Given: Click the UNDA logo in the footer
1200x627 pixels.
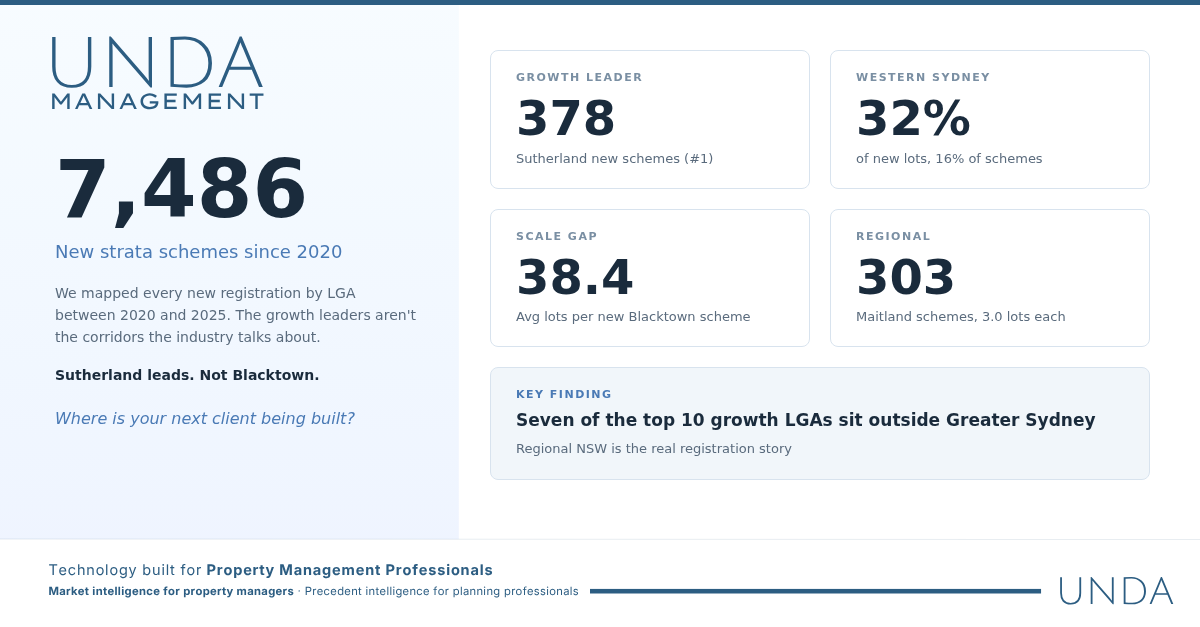Looking at the screenshot, I should [x=1115, y=591].
